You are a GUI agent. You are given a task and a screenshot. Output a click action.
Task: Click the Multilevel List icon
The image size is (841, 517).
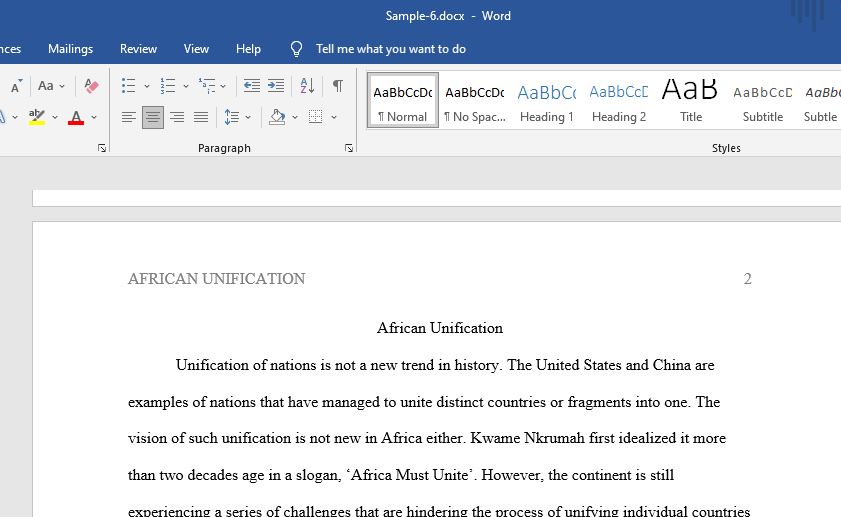tap(207, 86)
